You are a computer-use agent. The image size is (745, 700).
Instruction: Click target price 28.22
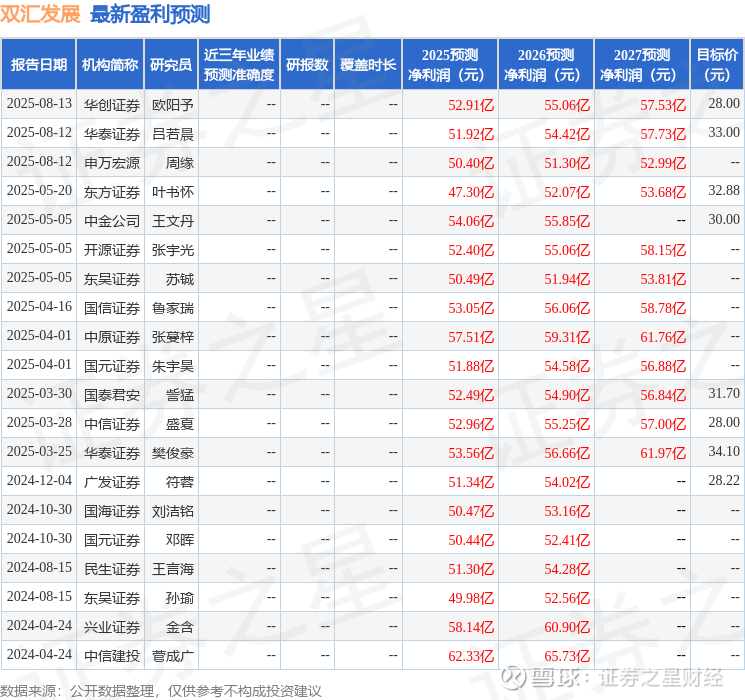pos(724,480)
